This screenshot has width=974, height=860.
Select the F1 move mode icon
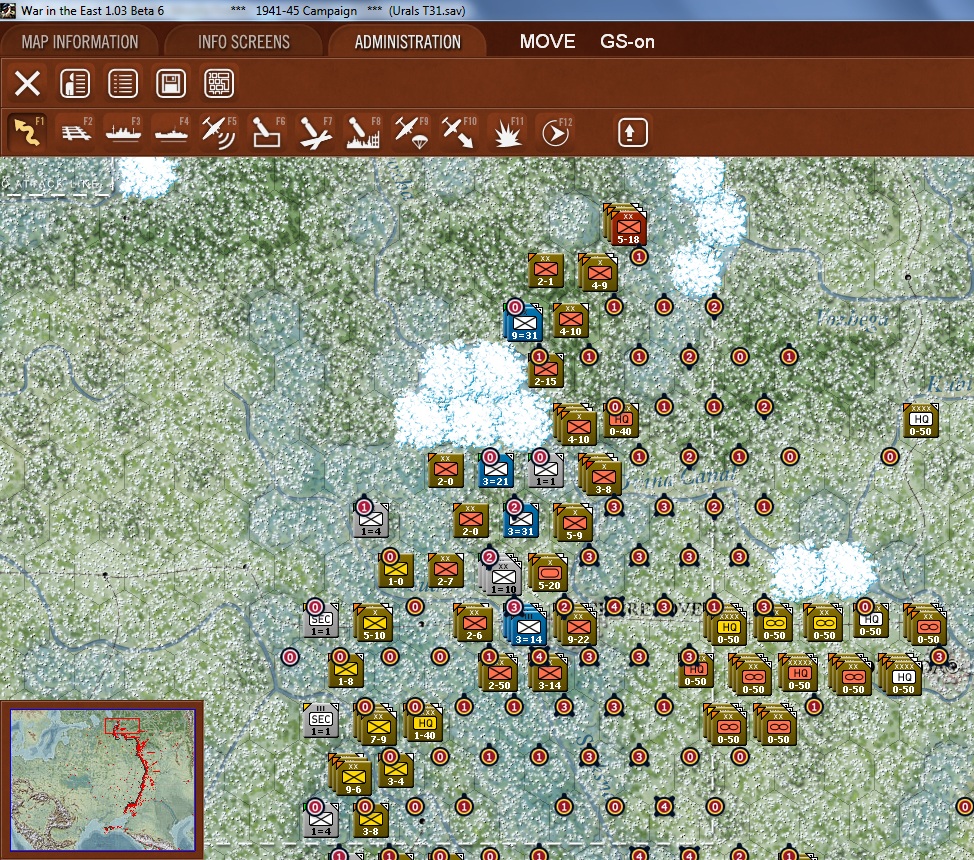pos(27,132)
